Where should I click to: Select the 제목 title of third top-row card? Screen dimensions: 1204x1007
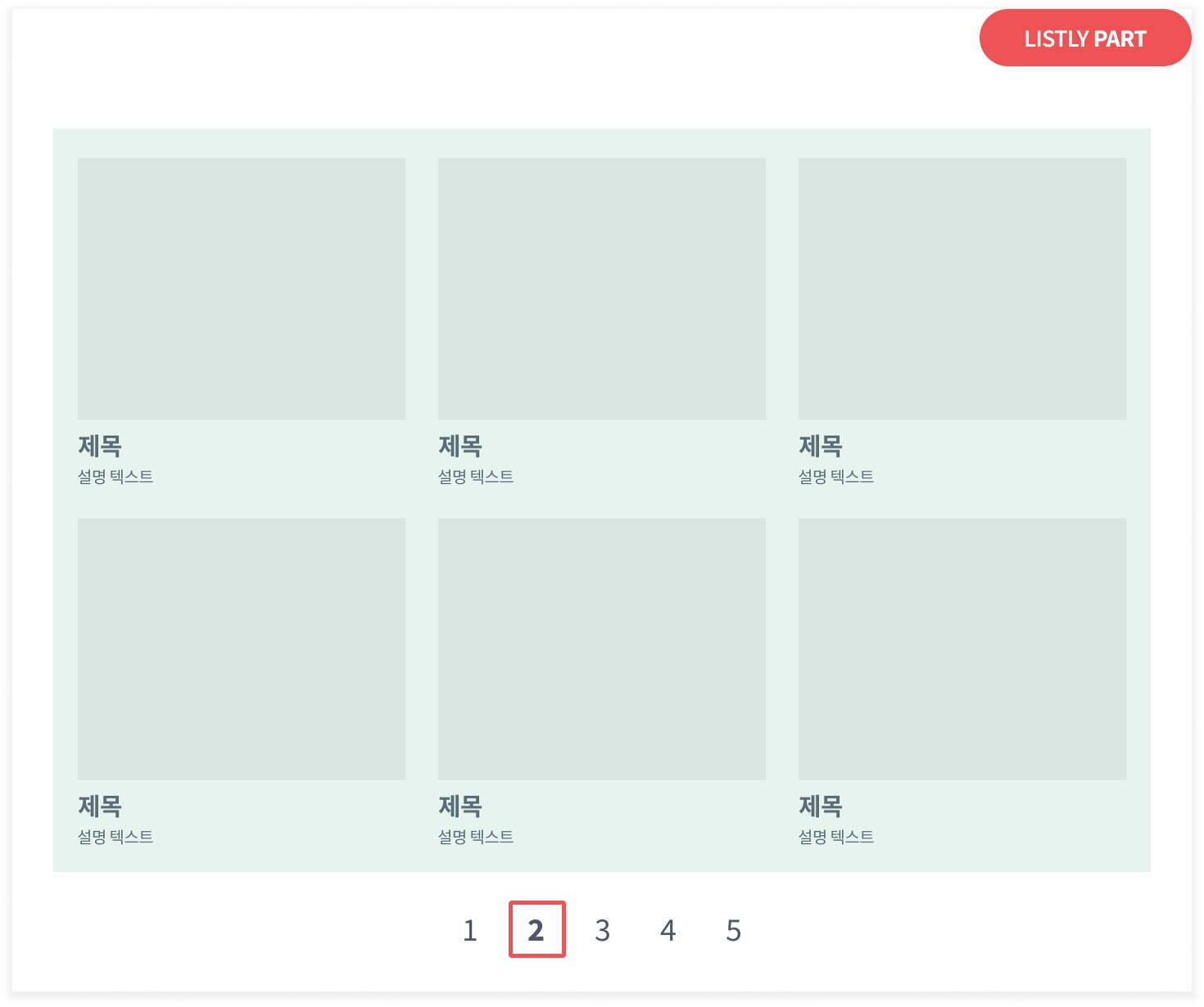(821, 446)
